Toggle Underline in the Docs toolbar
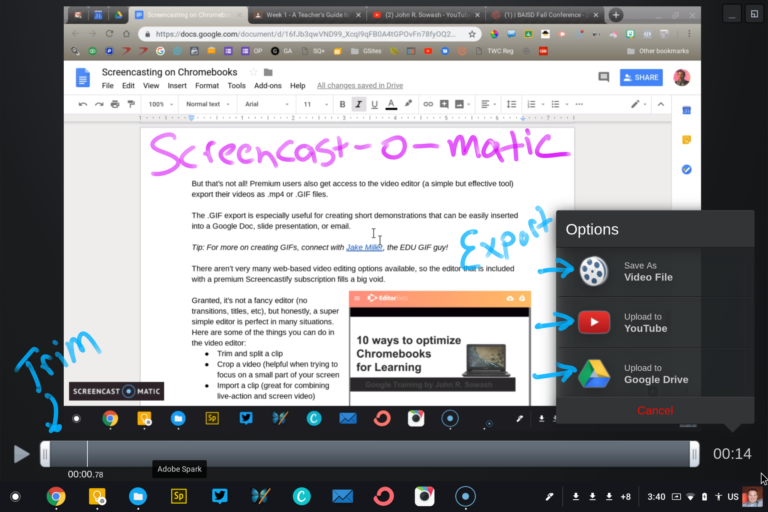 [x=375, y=104]
